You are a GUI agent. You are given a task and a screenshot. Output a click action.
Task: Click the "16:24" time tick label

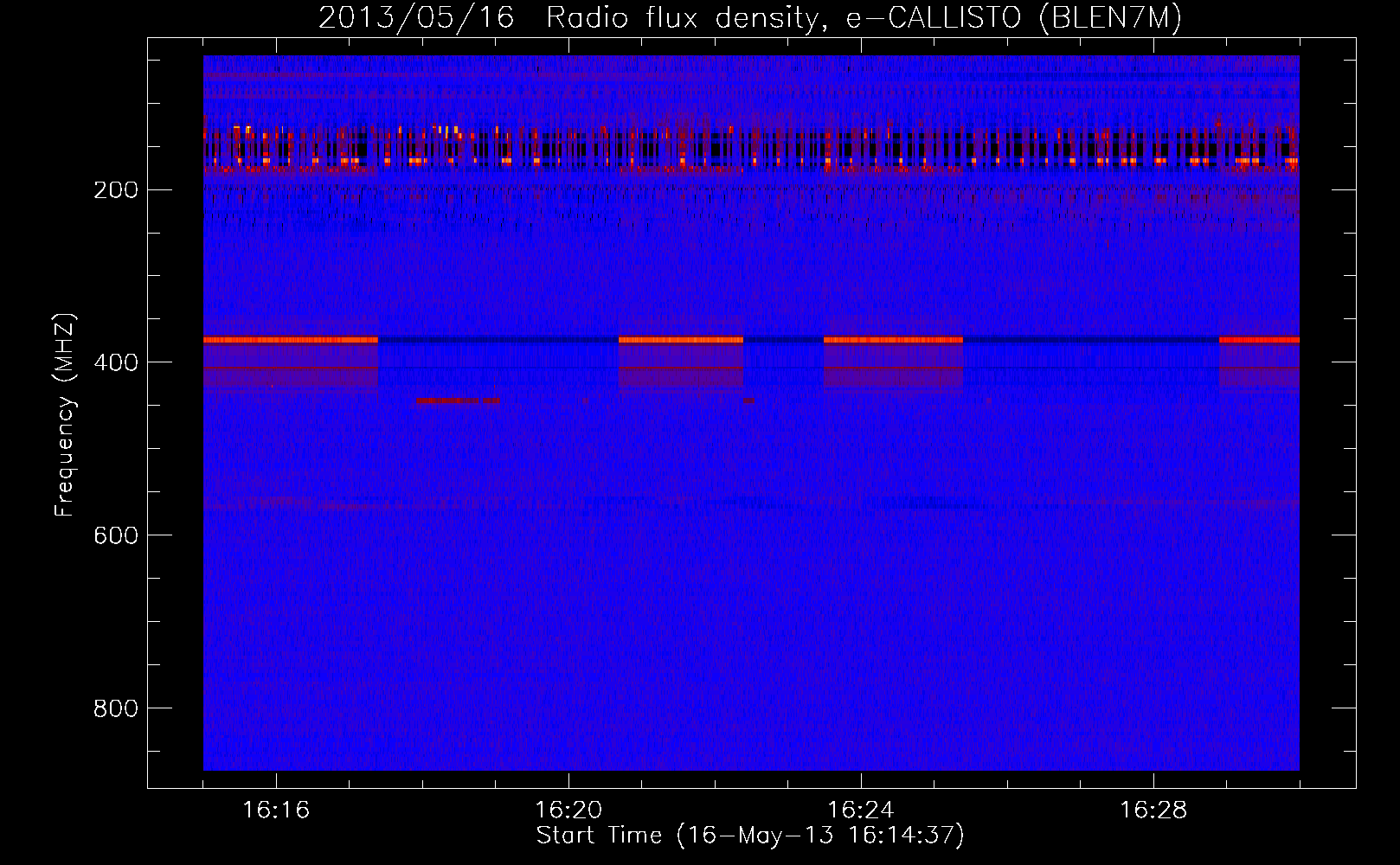pos(861,811)
